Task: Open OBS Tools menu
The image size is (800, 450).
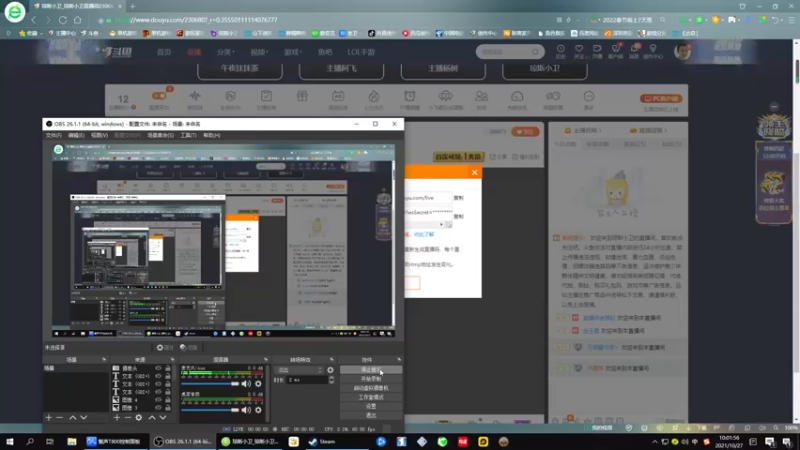Action: tap(188, 135)
